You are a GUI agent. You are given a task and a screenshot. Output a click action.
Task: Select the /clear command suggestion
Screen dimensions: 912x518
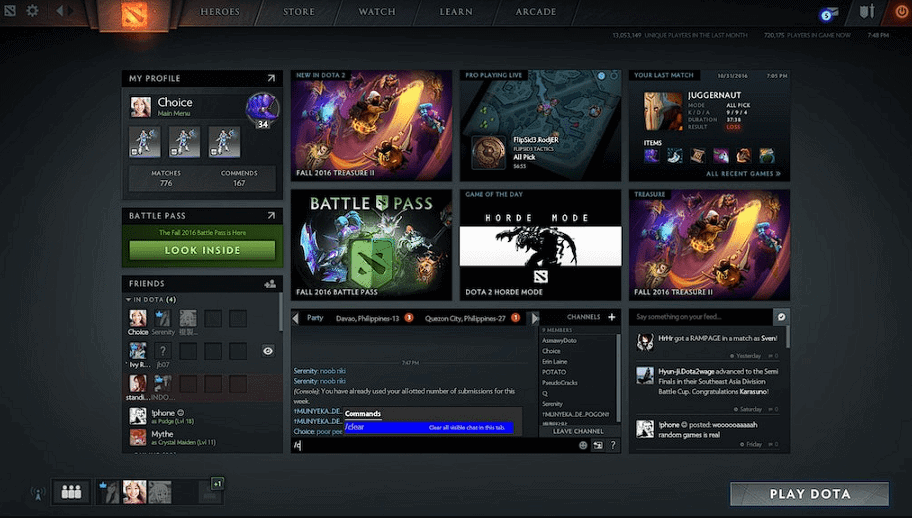(x=429, y=427)
